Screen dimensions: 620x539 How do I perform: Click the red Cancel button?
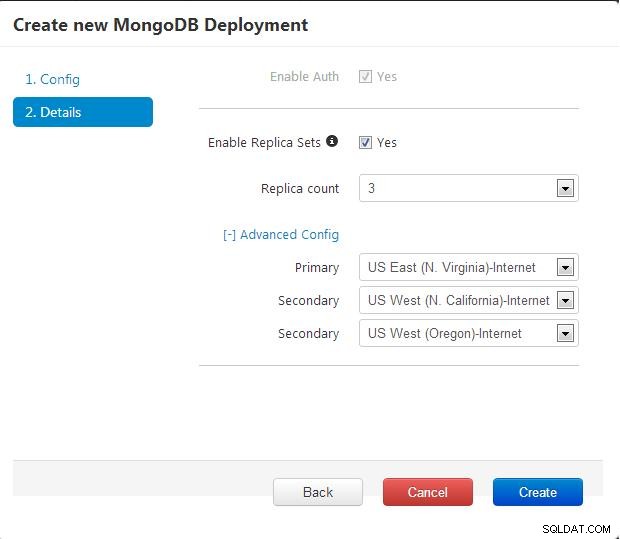tap(427, 492)
